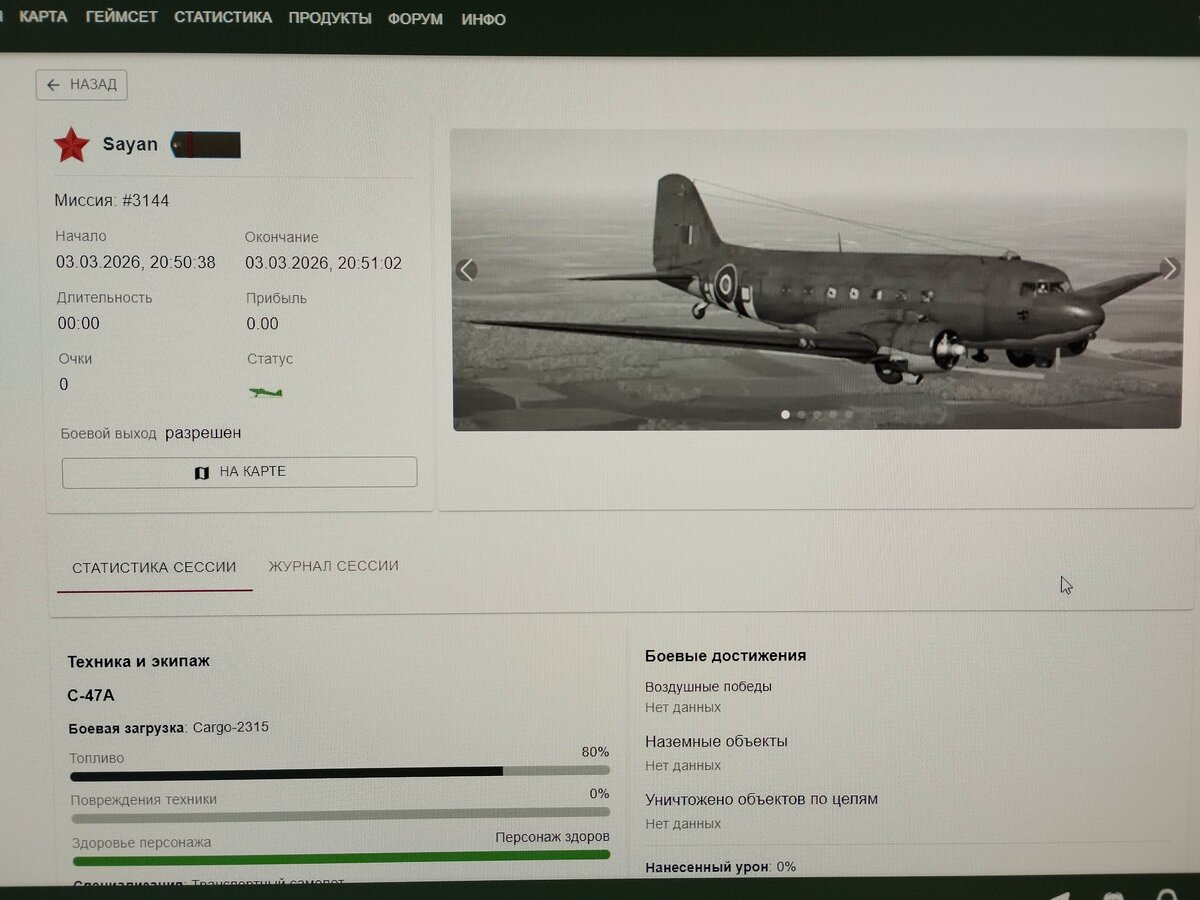Screen dimensions: 1200x900
Task: Go back using the НАЗАД button
Action: coord(82,85)
